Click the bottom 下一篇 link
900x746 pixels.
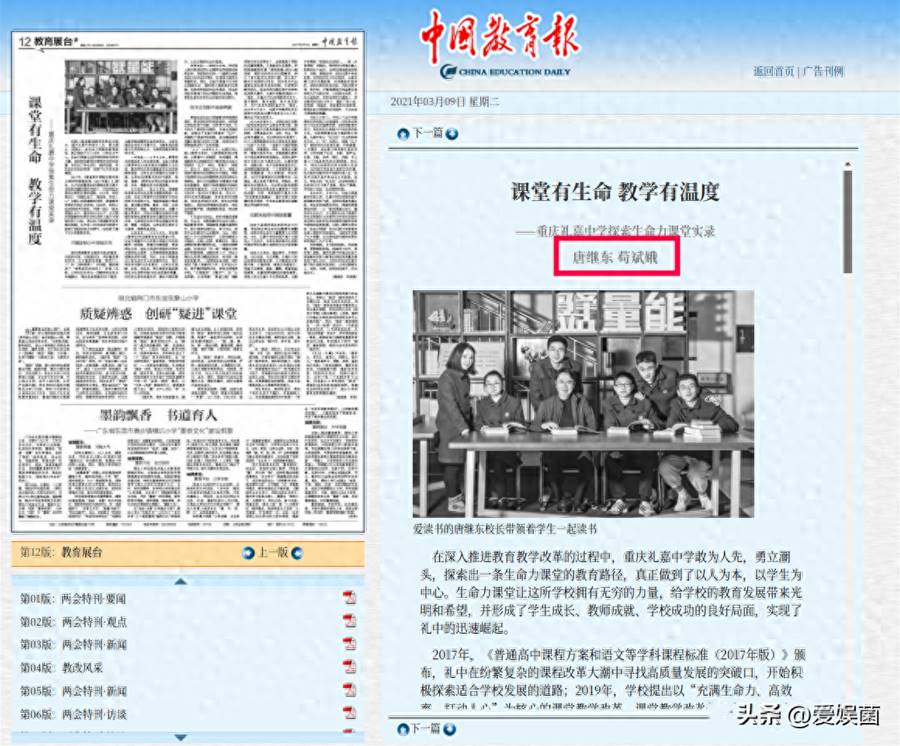point(426,729)
